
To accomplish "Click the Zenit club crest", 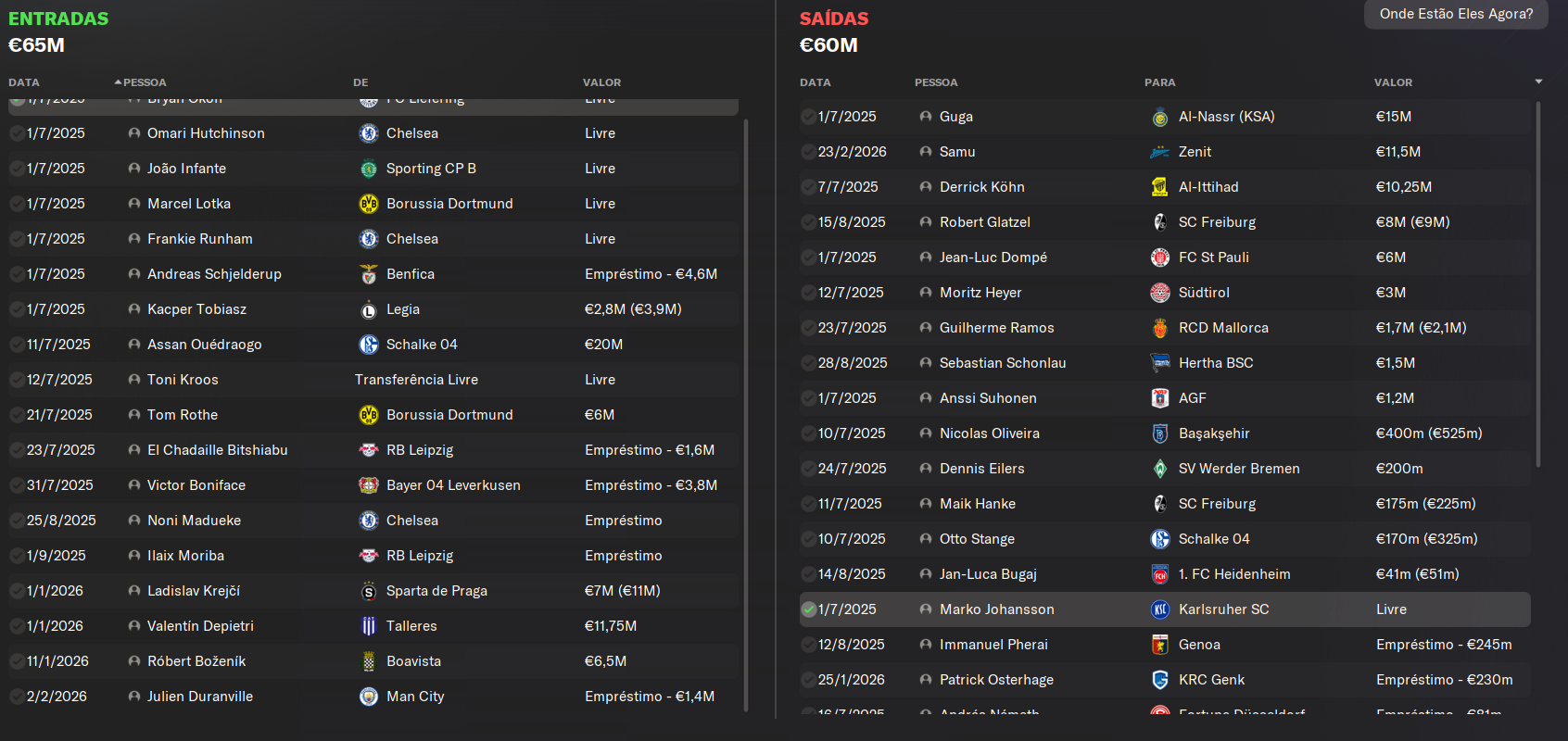I will [1160, 152].
